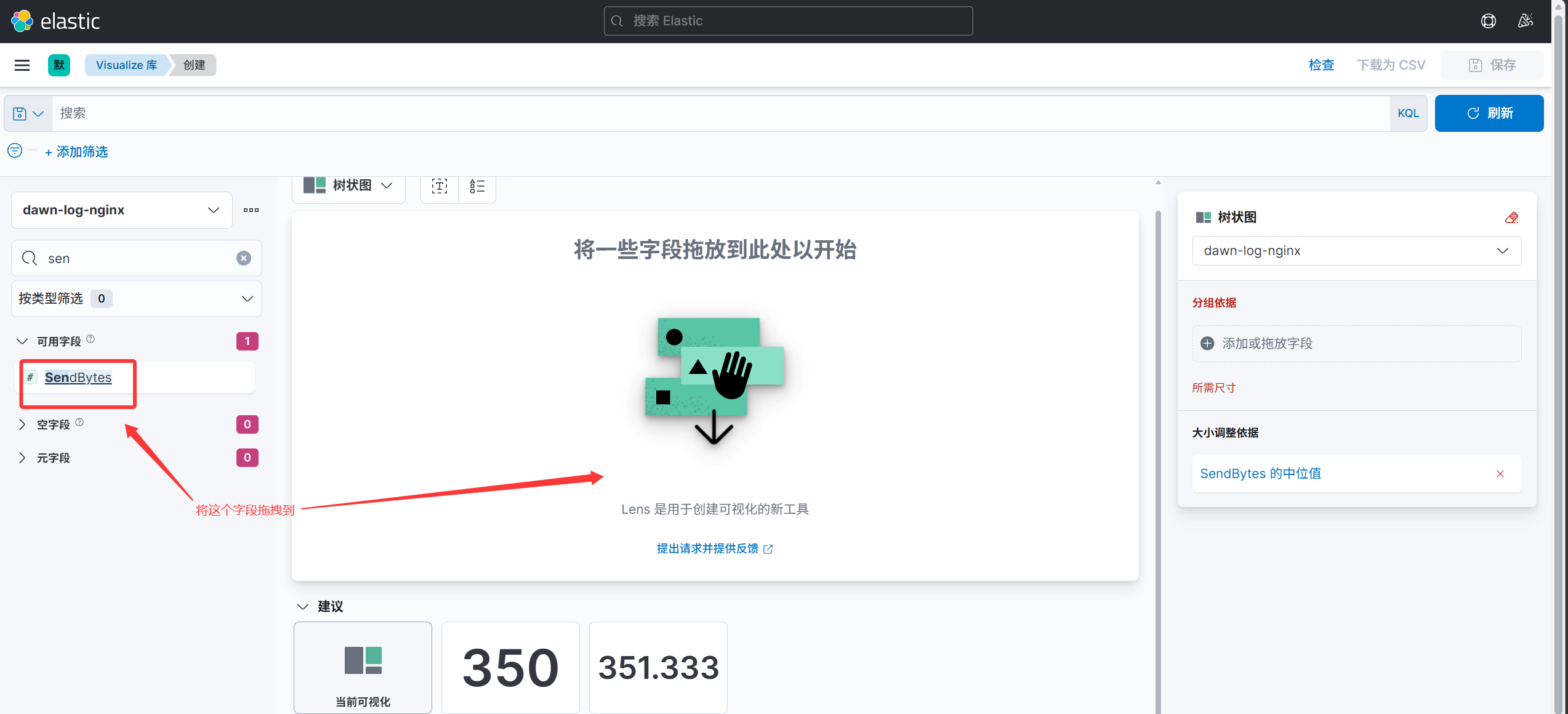Click the 刷新 refresh button
This screenshot has width=1568, height=714.
(1489, 113)
